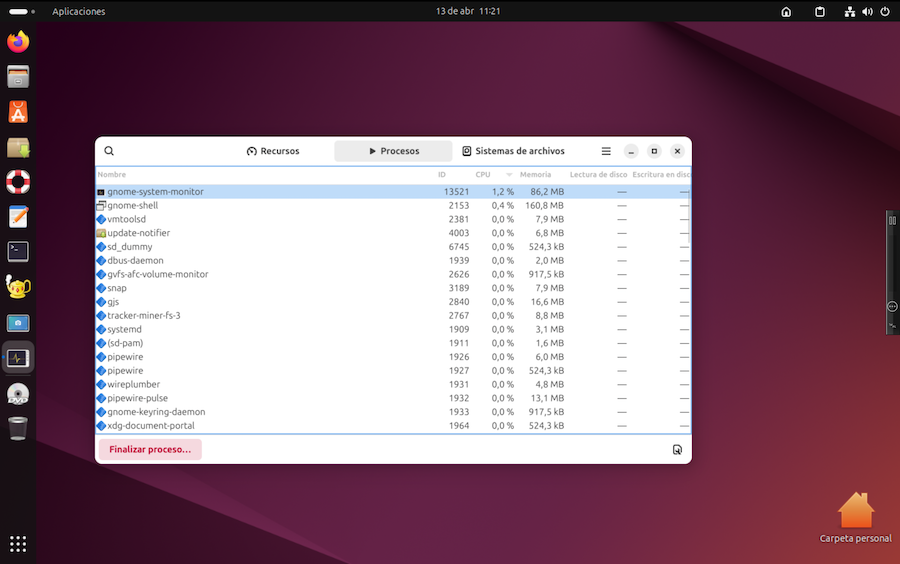Open the Text Editor dock icon
Image resolution: width=900 pixels, height=564 pixels.
[18, 217]
